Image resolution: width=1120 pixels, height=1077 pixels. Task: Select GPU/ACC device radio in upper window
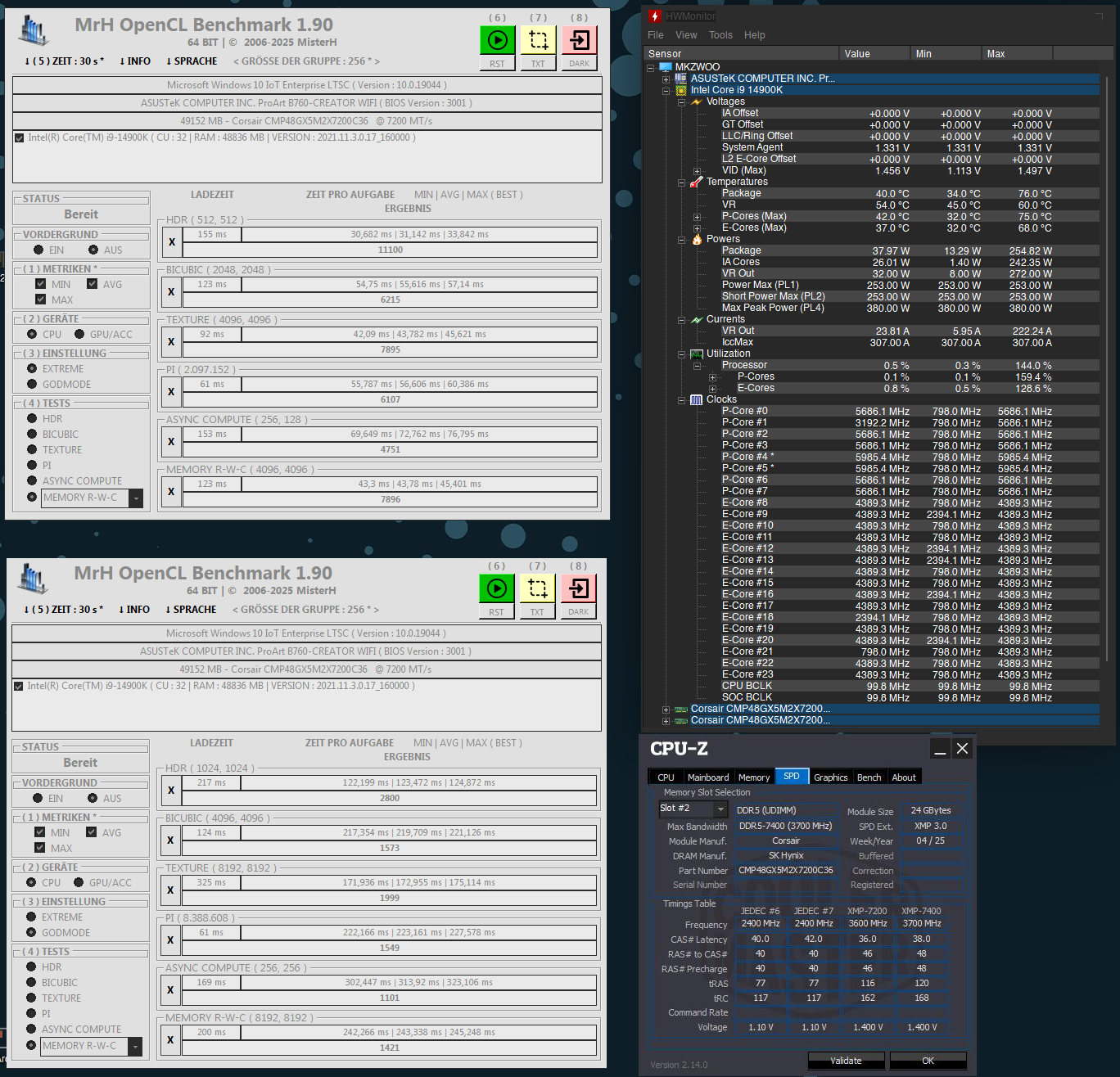coord(79,334)
